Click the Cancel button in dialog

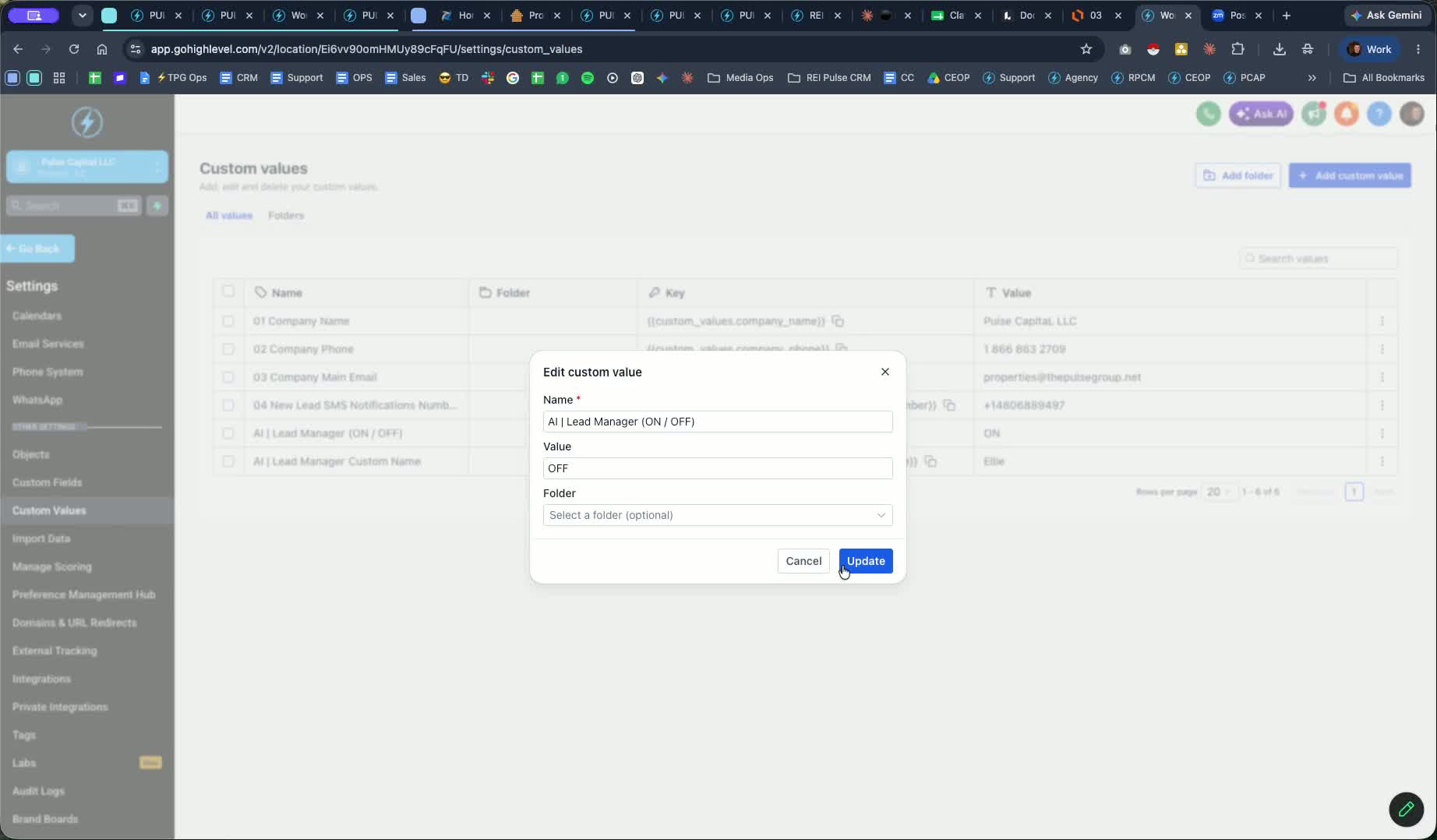tap(803, 561)
